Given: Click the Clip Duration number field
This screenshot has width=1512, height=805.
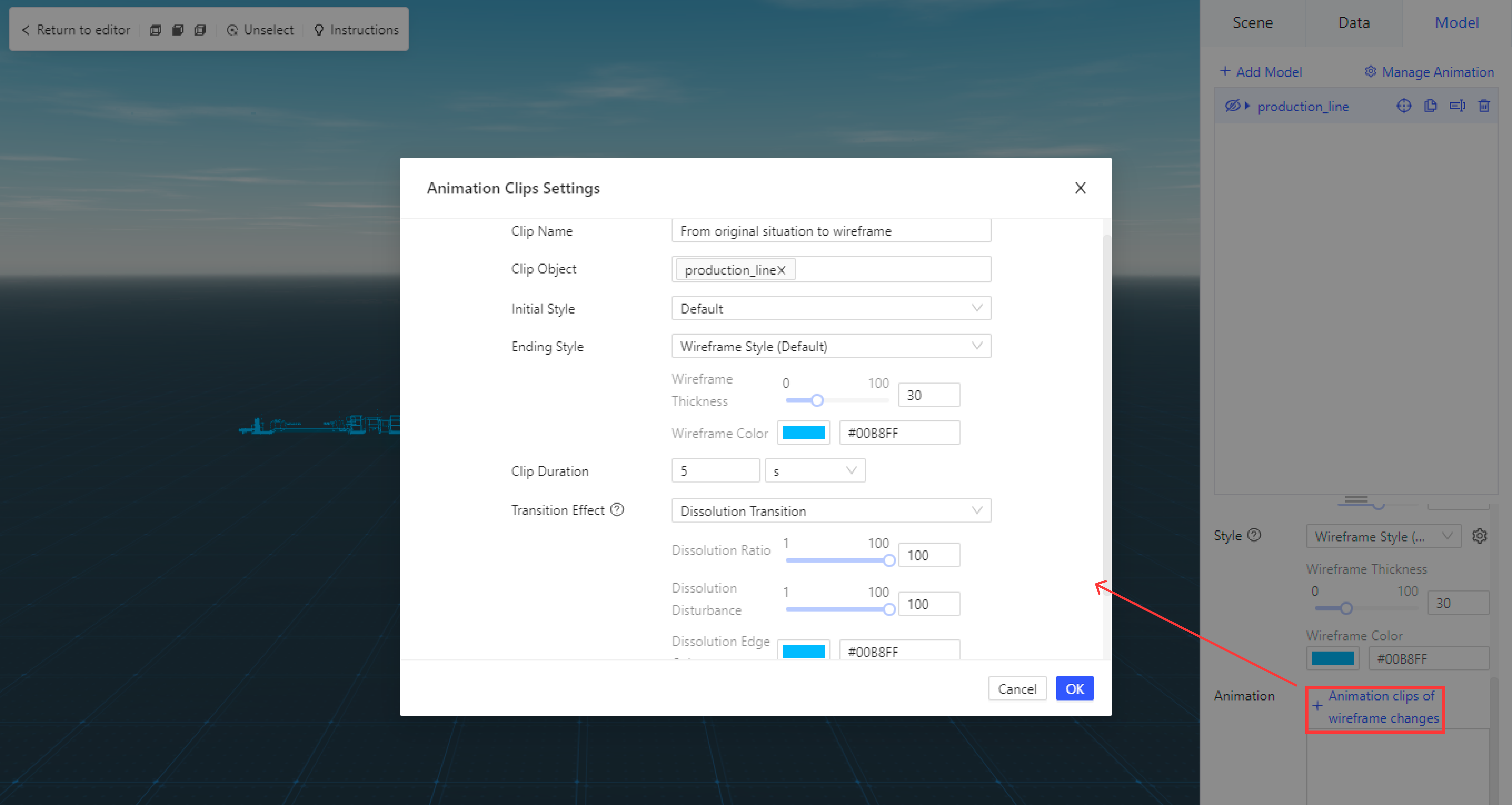Looking at the screenshot, I should tap(715, 471).
